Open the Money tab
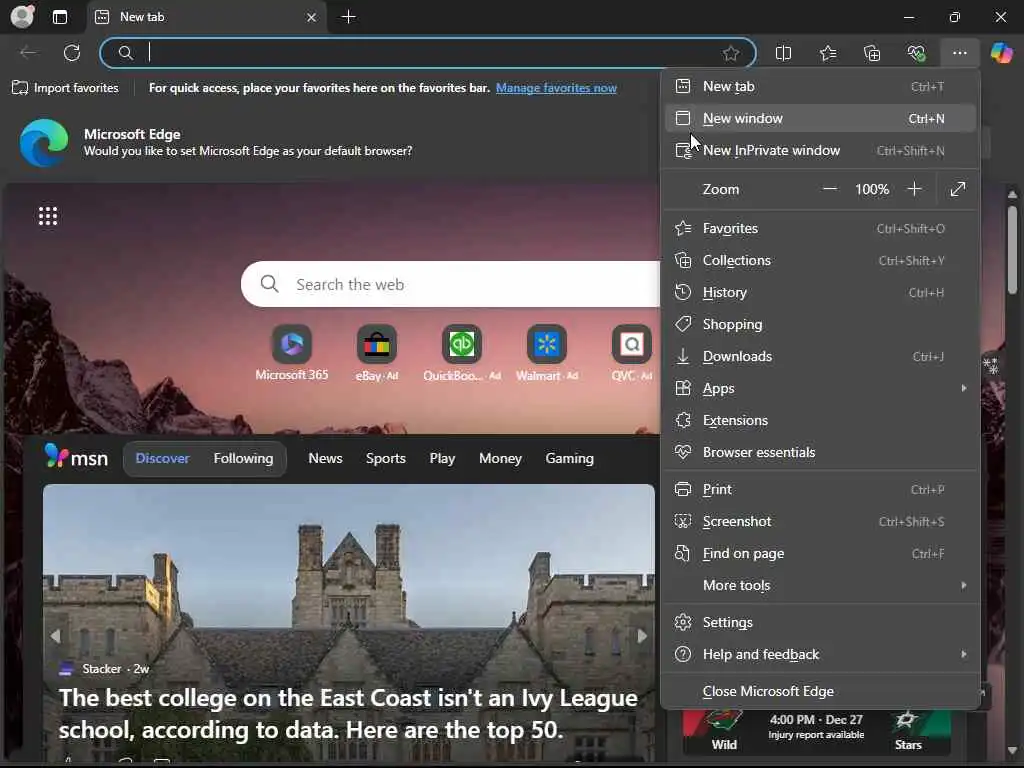This screenshot has width=1024, height=768. [x=500, y=458]
